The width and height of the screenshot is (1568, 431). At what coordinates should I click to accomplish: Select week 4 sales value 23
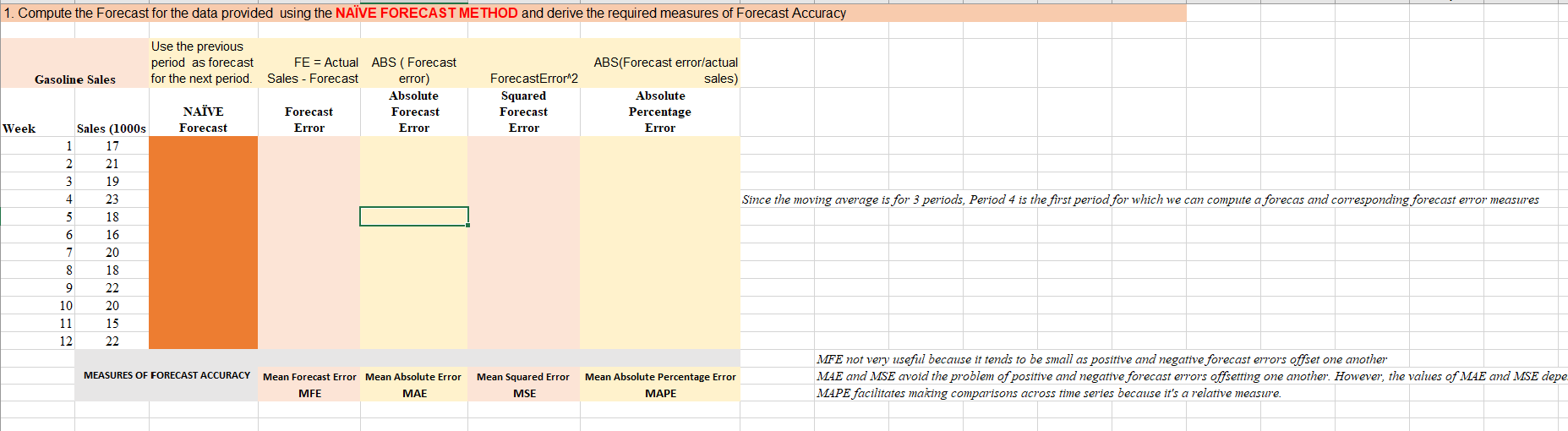(112, 199)
